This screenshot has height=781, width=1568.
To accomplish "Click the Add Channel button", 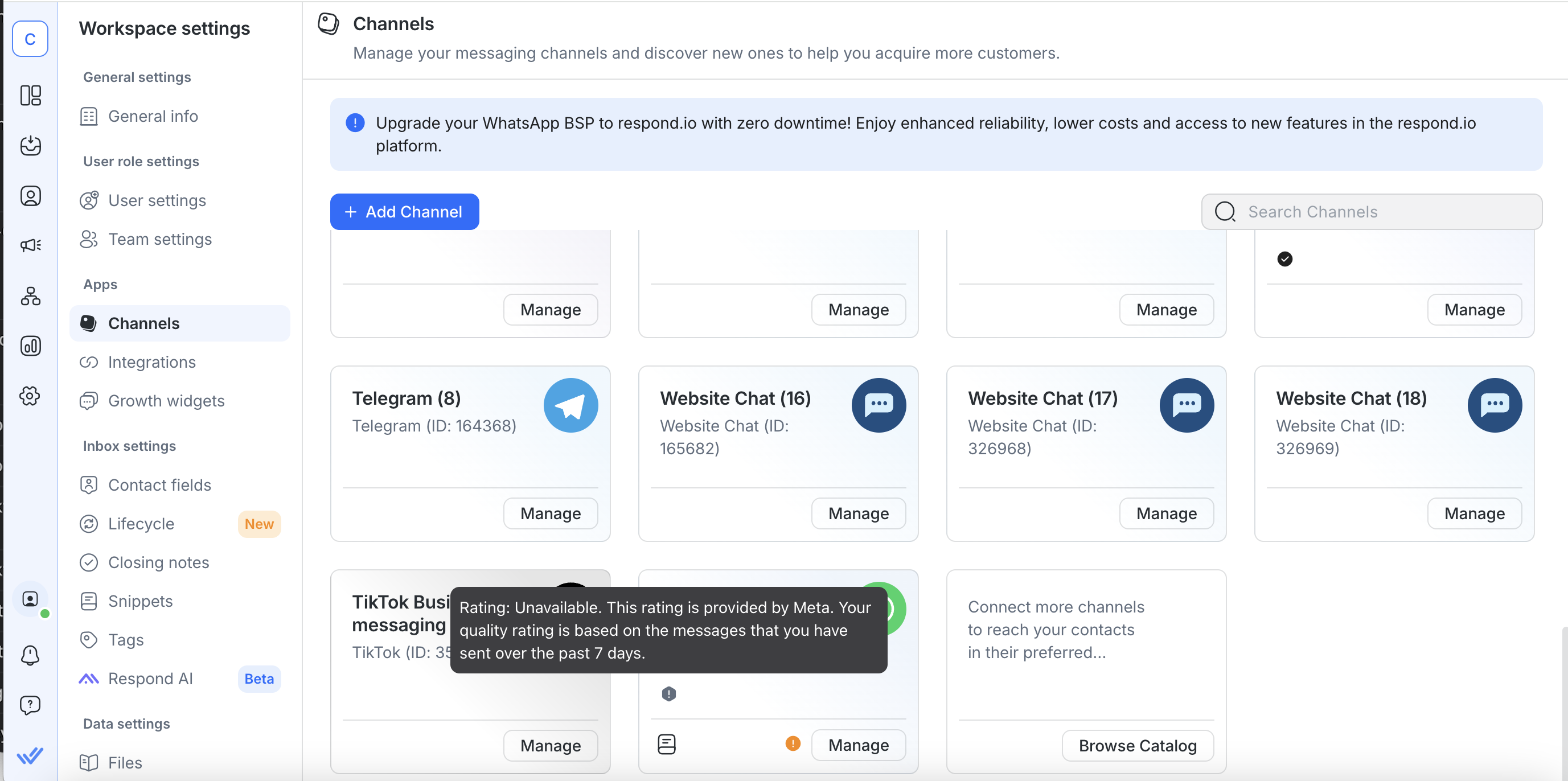I will pyautogui.click(x=404, y=212).
